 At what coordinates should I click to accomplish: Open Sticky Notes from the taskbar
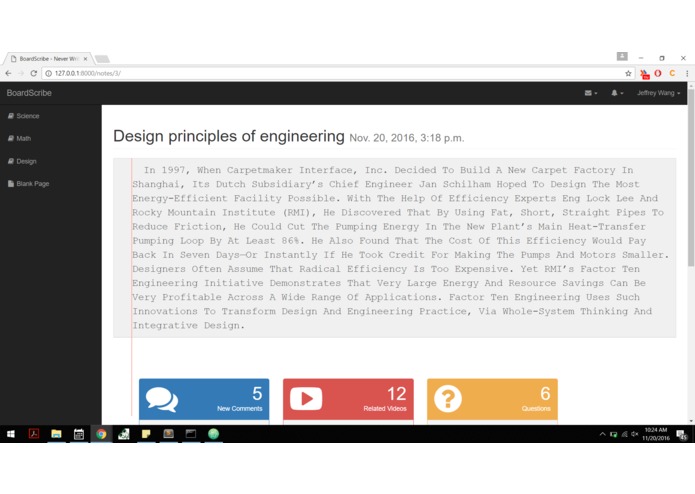click(146, 434)
